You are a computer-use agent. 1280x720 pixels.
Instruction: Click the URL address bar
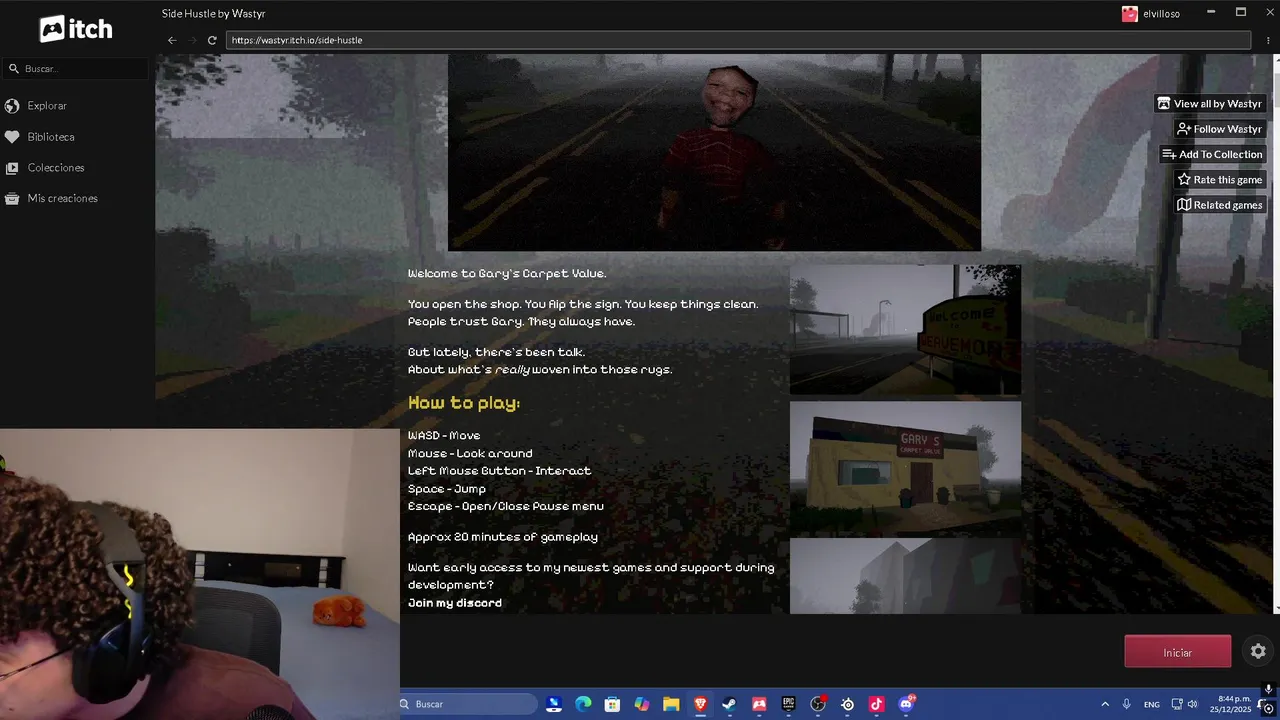[738, 40]
